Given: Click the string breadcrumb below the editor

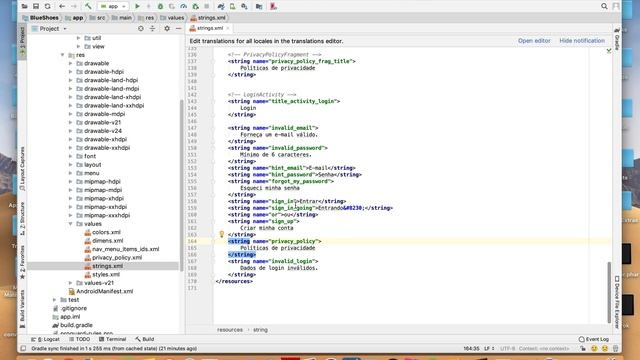Looking at the screenshot, I should coord(260,330).
